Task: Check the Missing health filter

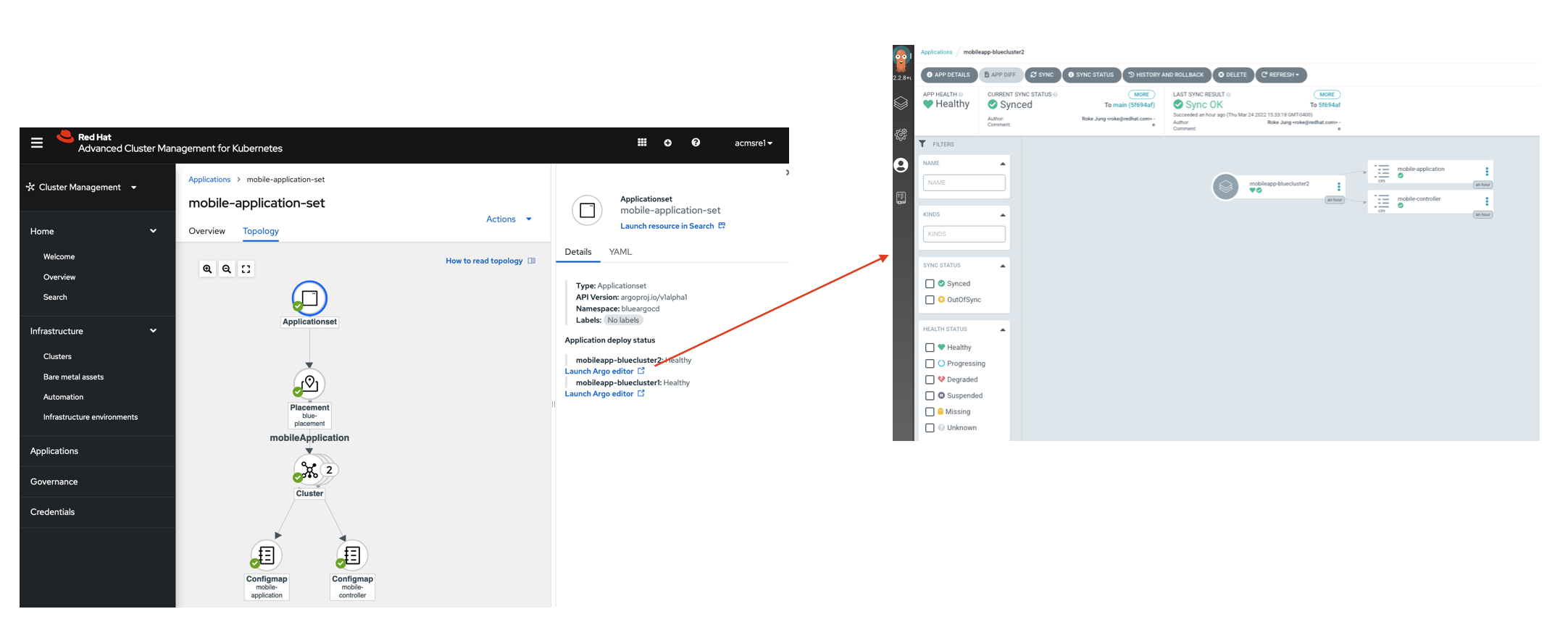Action: (930, 412)
